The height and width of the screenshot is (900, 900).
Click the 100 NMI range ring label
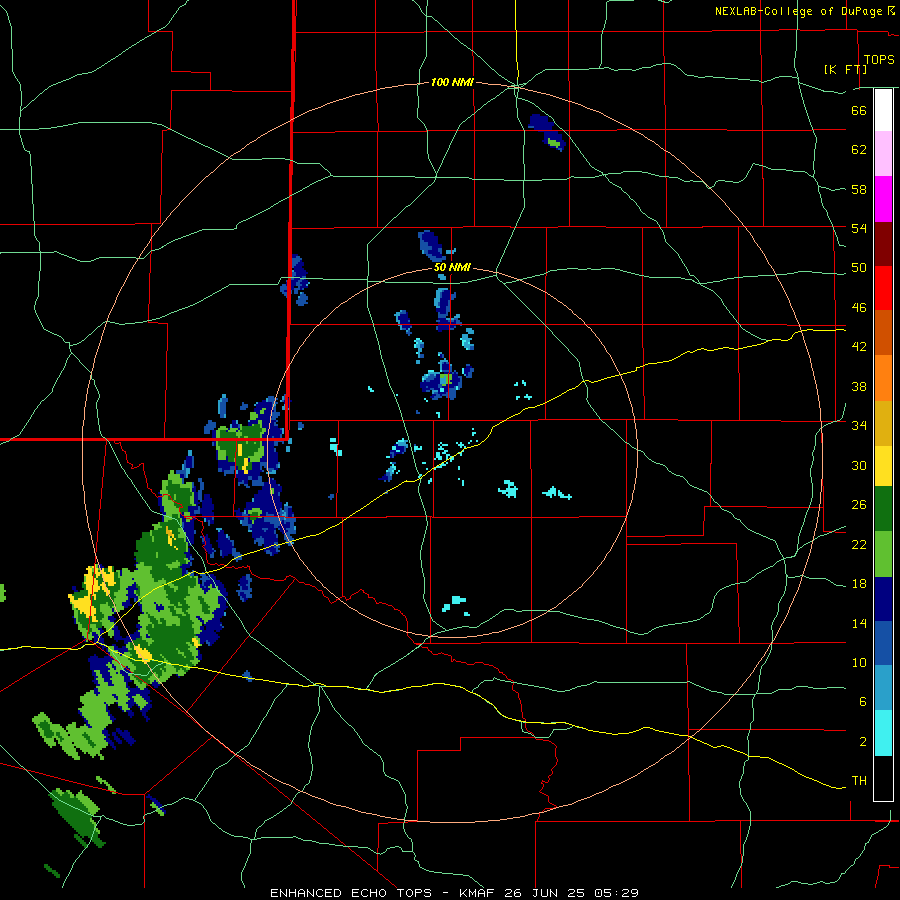452,83
